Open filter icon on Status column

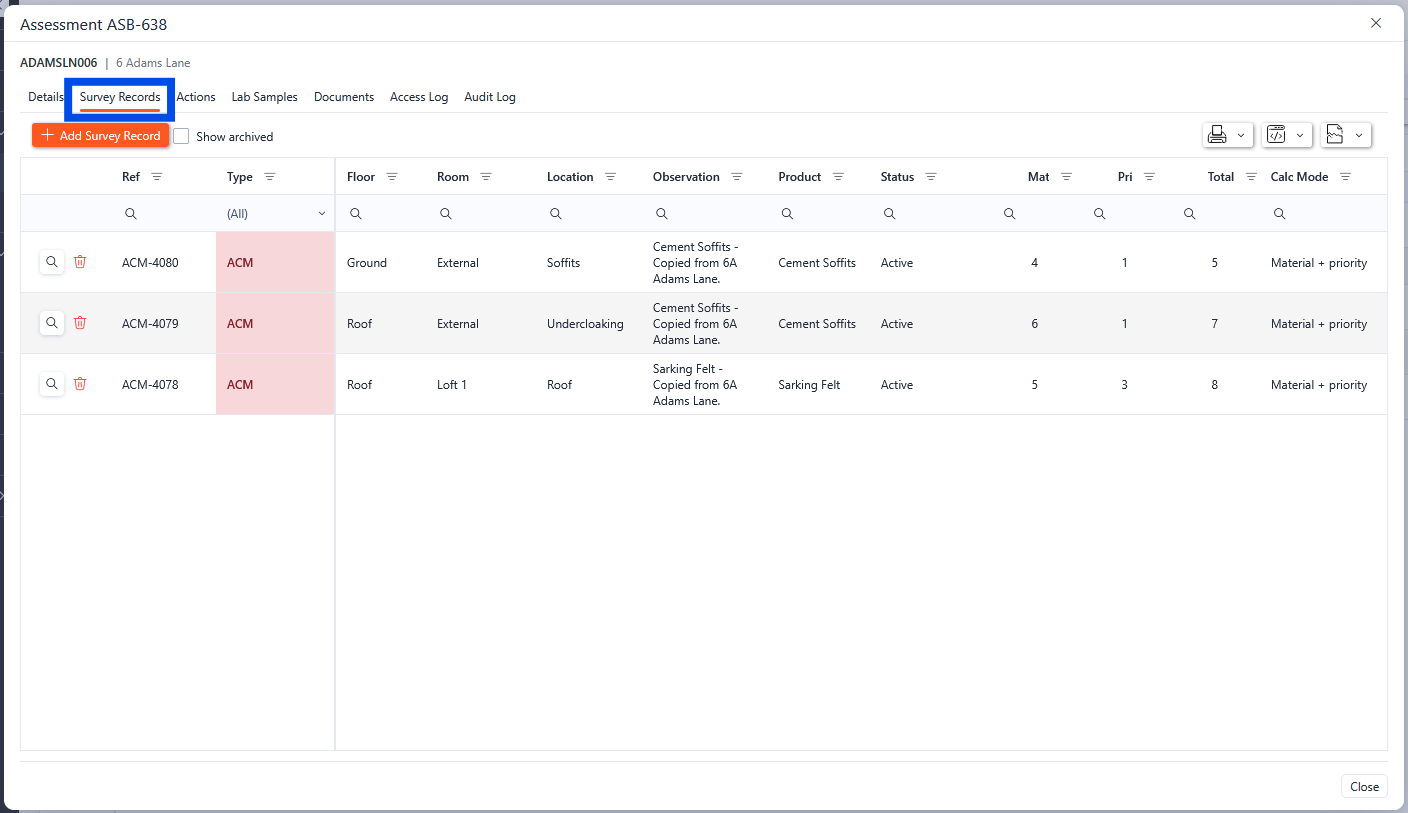click(x=931, y=177)
